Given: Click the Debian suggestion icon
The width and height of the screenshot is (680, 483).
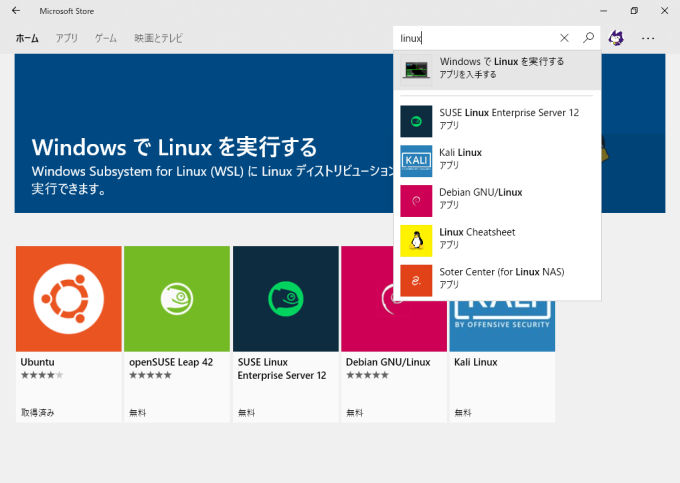Looking at the screenshot, I should [x=416, y=201].
